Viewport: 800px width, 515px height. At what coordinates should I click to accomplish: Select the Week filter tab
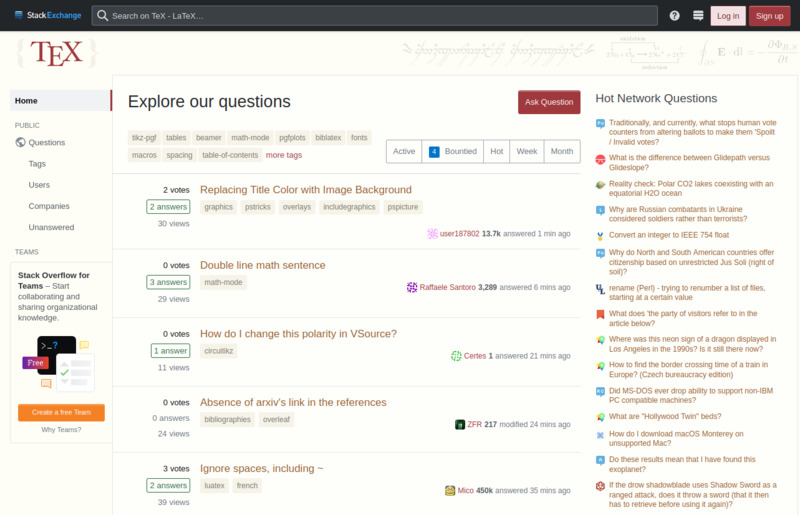(527, 152)
